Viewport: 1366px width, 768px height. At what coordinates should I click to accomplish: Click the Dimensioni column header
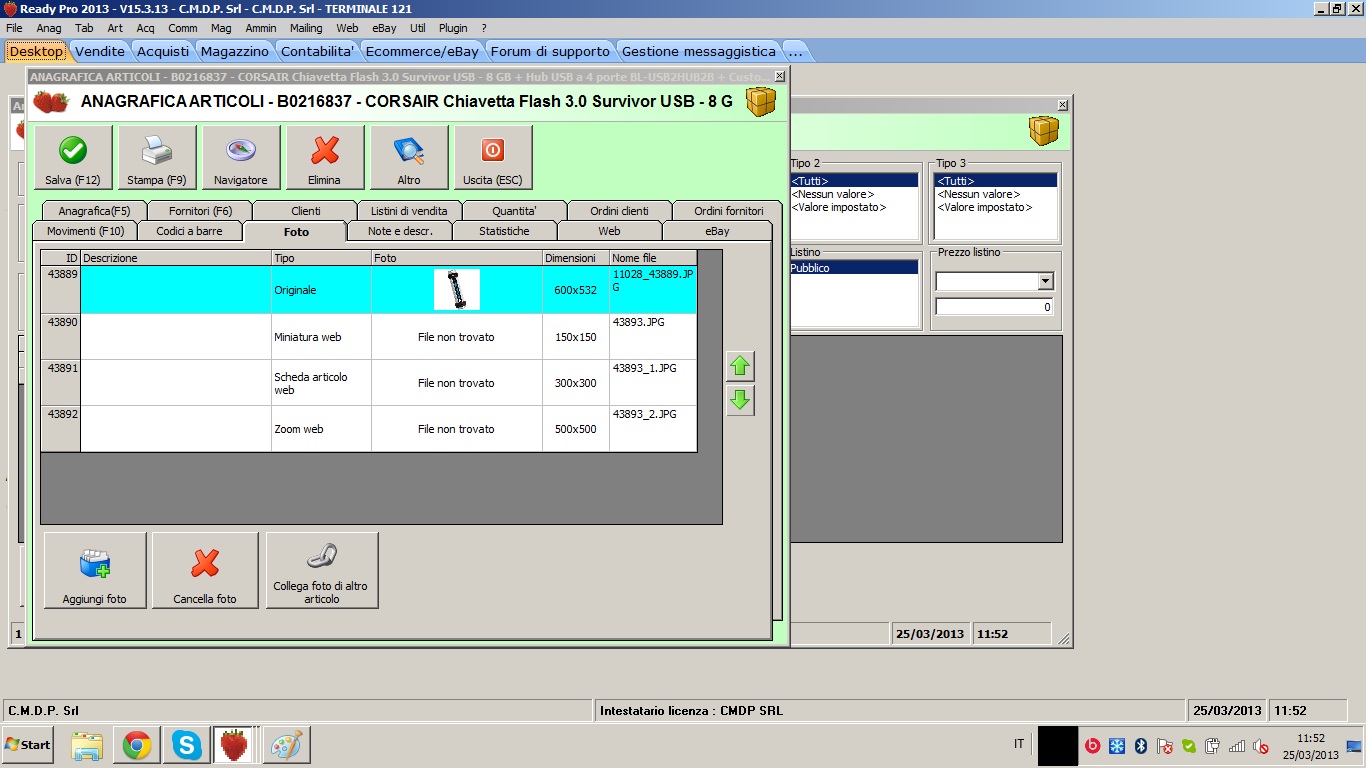576,258
